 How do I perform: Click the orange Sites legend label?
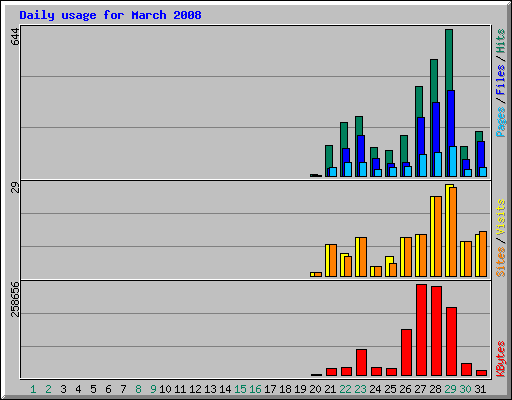point(500,262)
